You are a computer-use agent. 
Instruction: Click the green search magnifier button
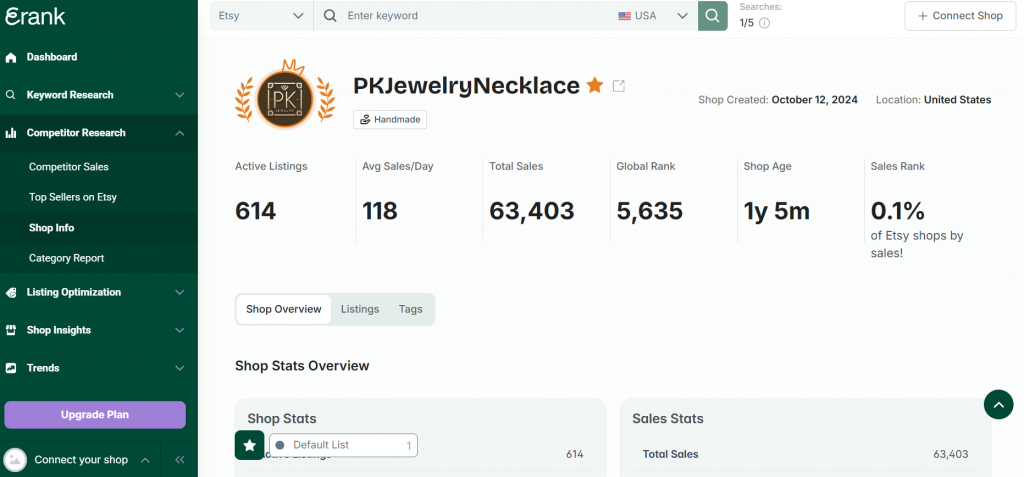coord(712,16)
